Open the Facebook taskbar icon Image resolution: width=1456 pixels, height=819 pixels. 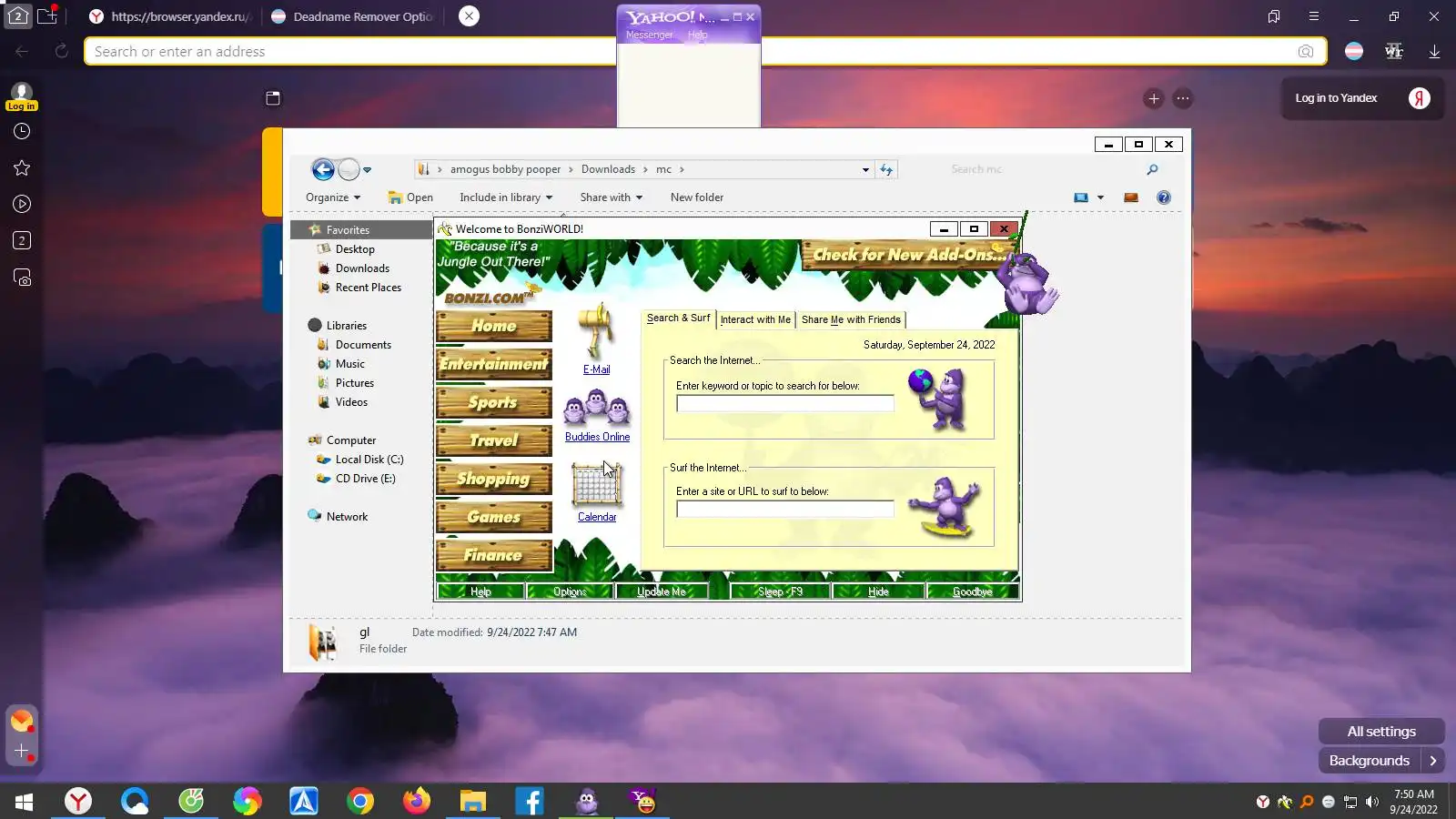click(530, 801)
